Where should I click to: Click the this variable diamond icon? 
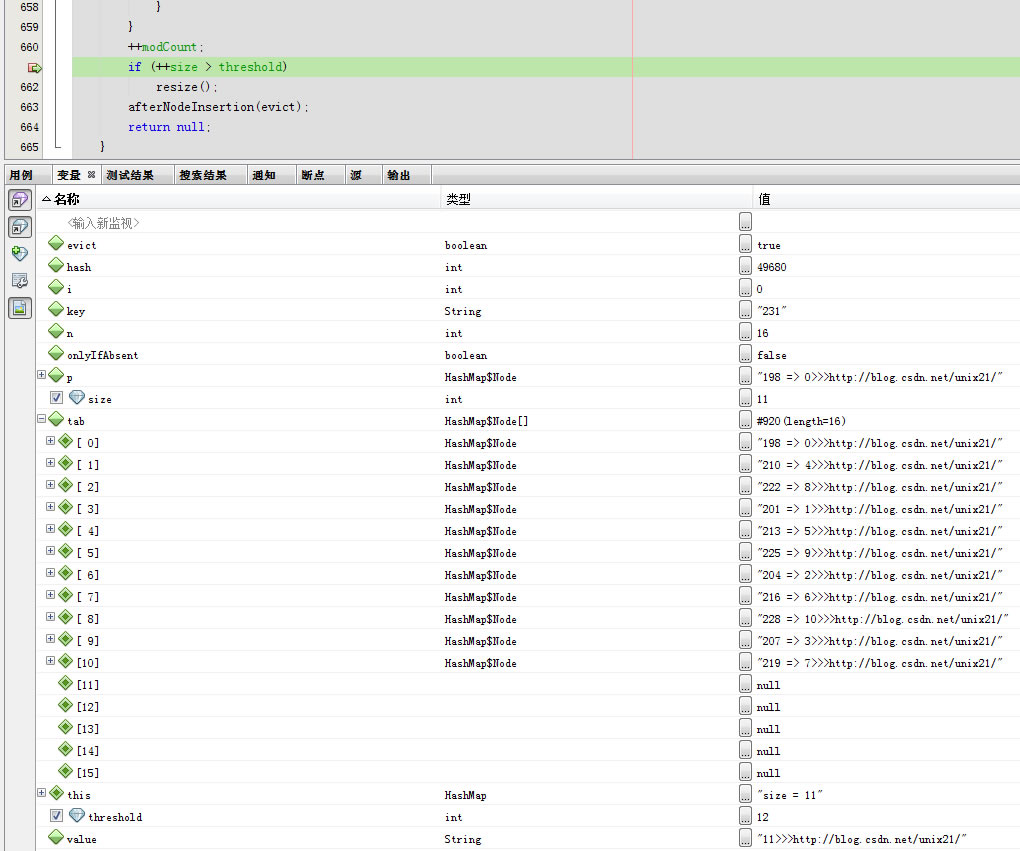pos(56,794)
